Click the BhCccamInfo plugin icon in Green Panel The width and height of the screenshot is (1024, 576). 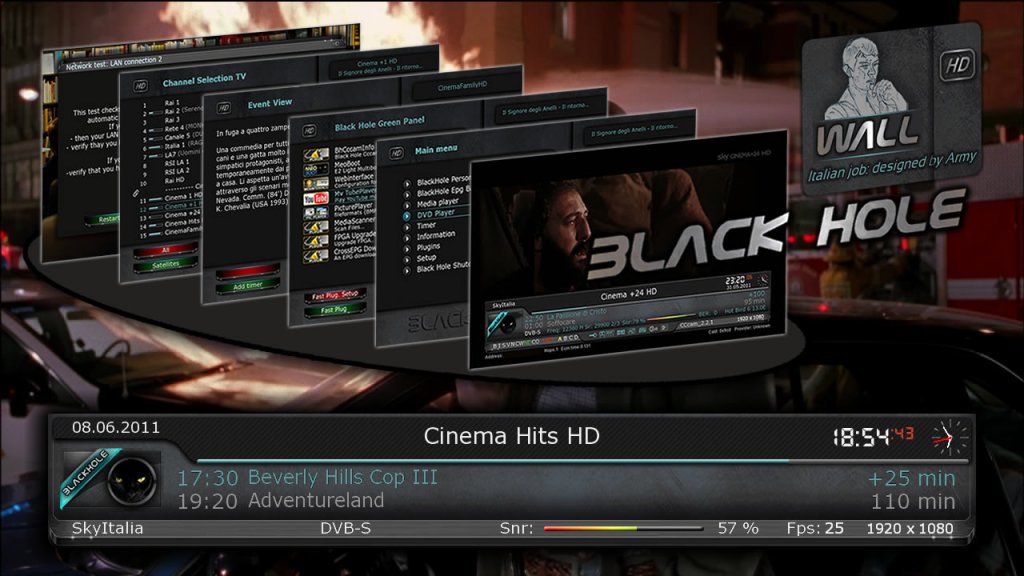315,155
